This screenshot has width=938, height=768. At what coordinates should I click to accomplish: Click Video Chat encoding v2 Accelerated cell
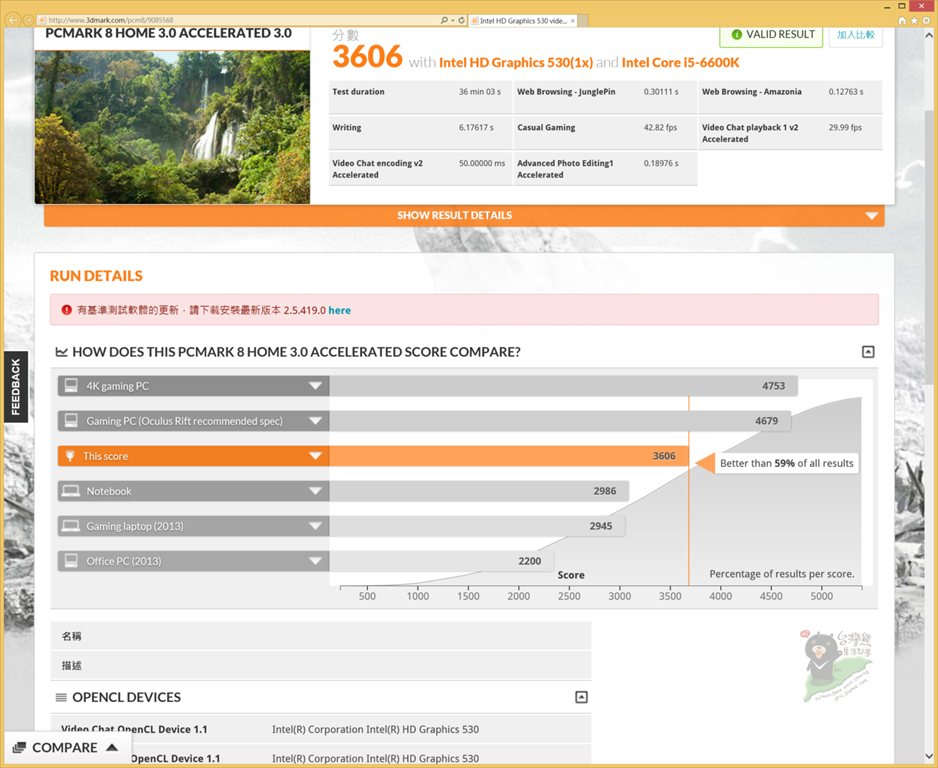pos(420,169)
